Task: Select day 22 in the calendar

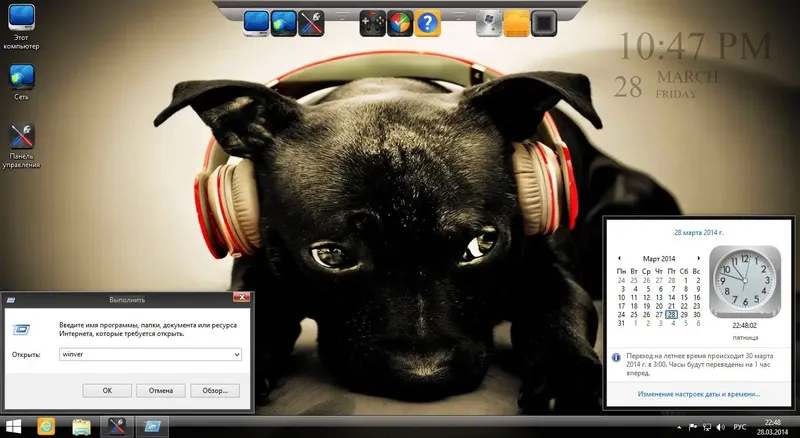Action: tap(684, 306)
